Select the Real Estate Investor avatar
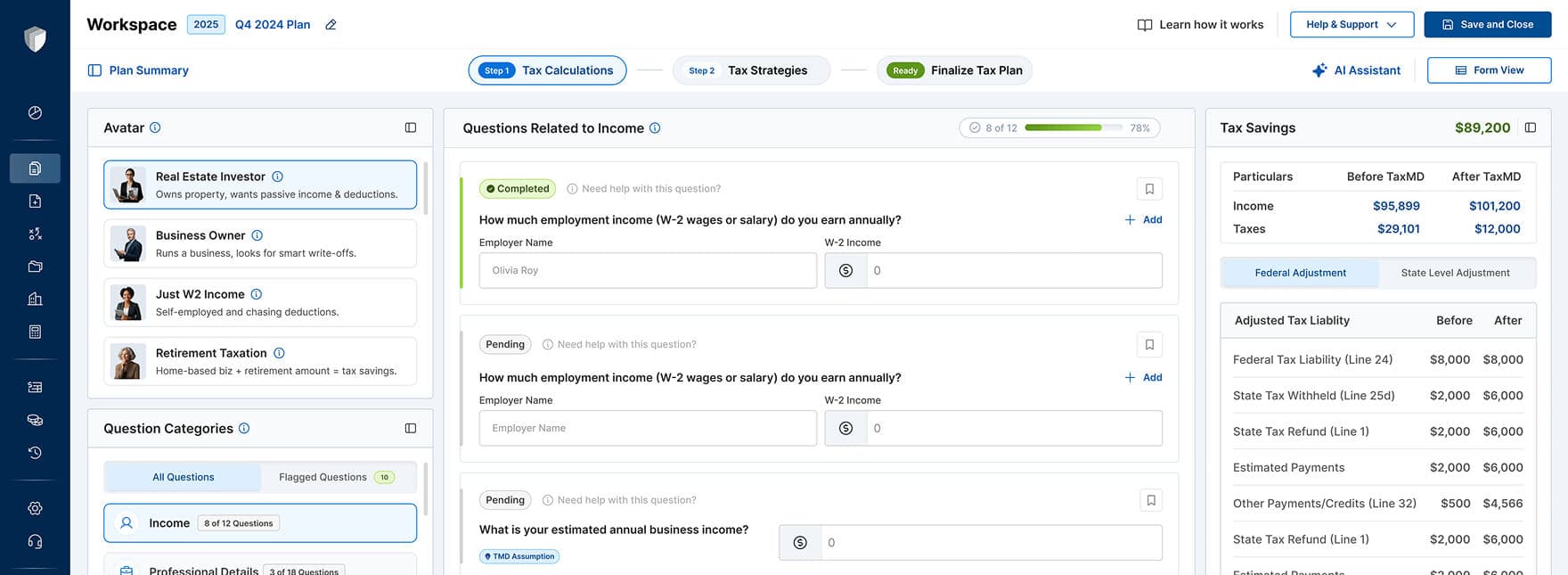The width and height of the screenshot is (1568, 575). tap(260, 185)
